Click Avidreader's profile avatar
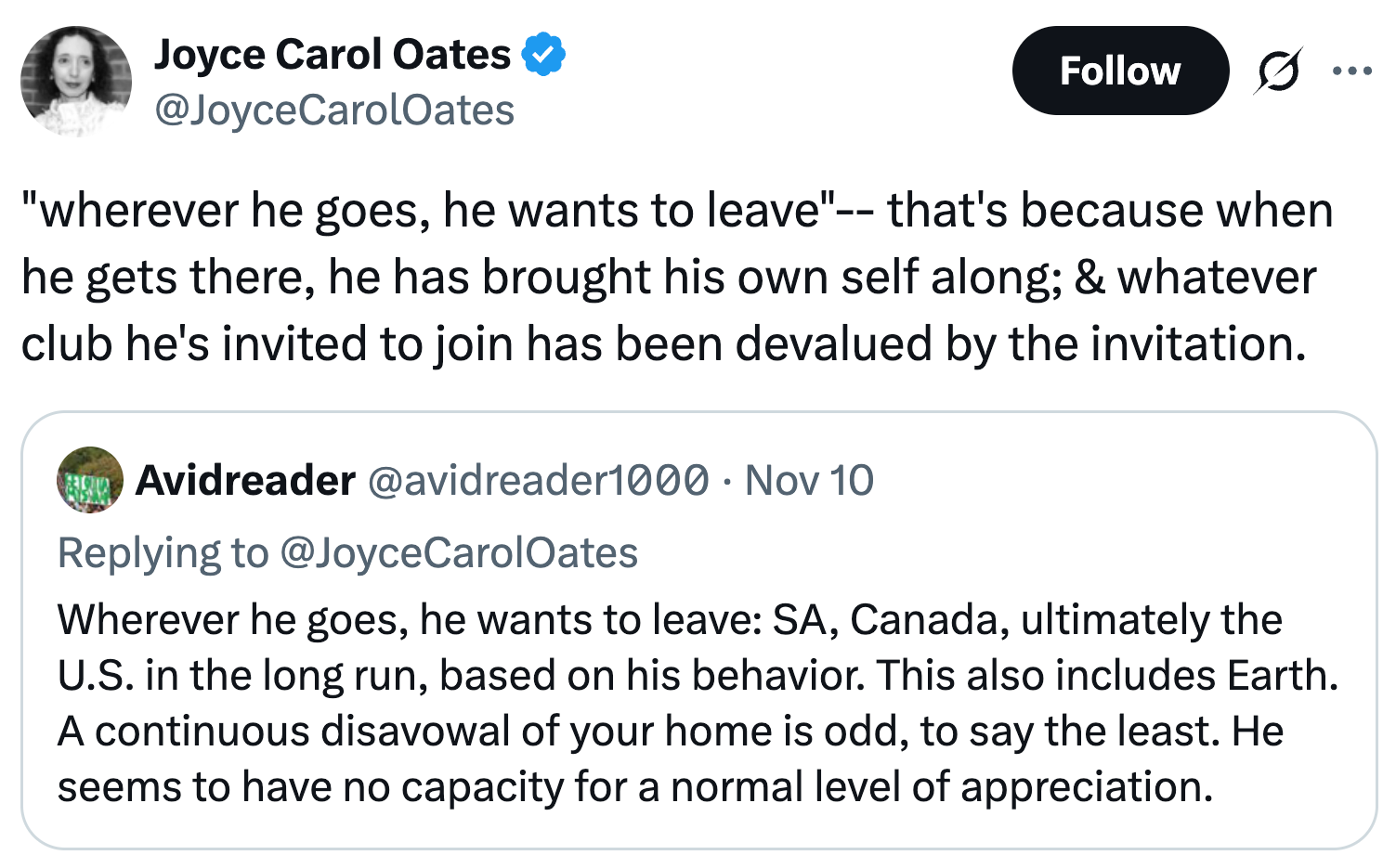This screenshot has height=868, width=1396. click(x=88, y=480)
